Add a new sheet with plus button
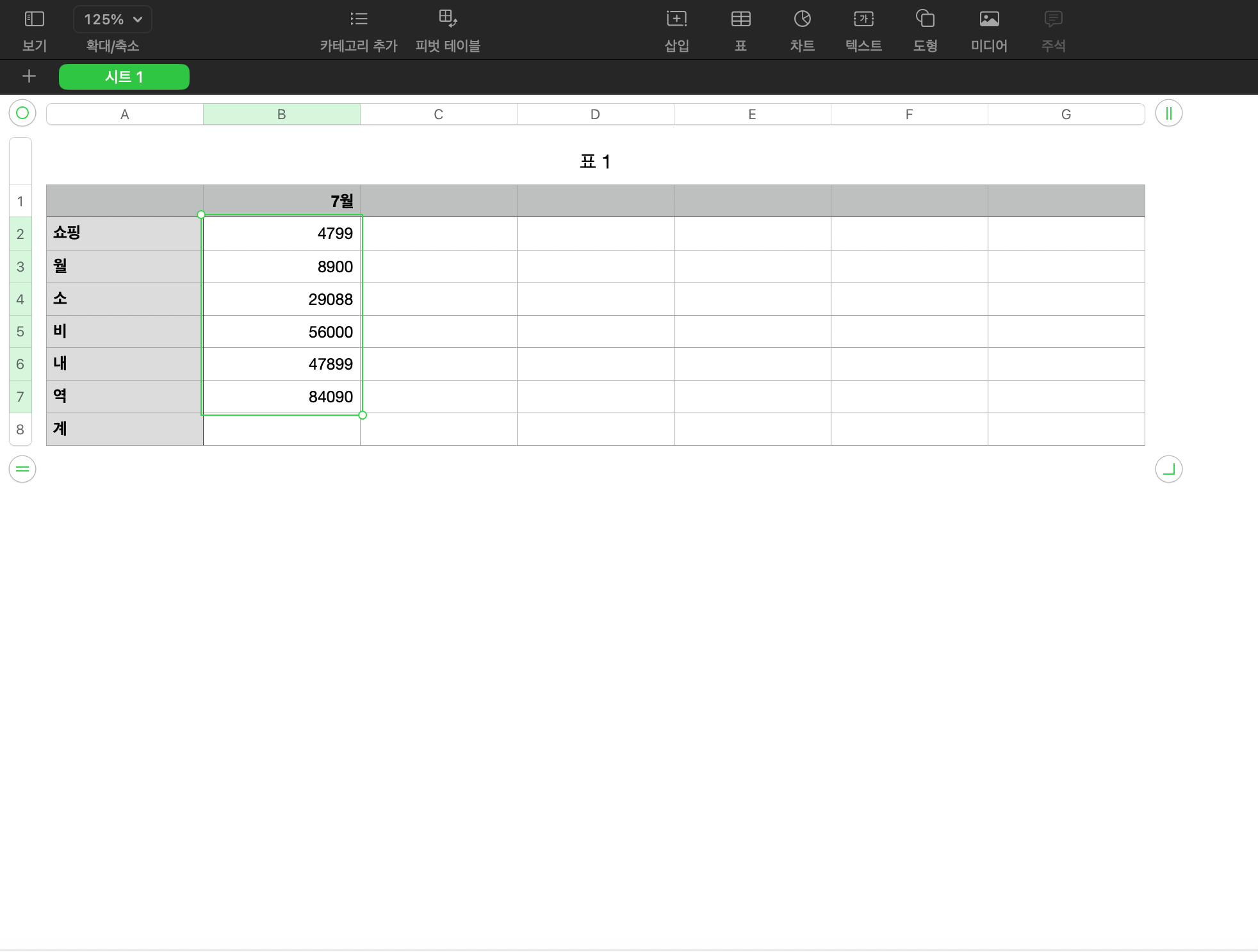 click(x=29, y=77)
